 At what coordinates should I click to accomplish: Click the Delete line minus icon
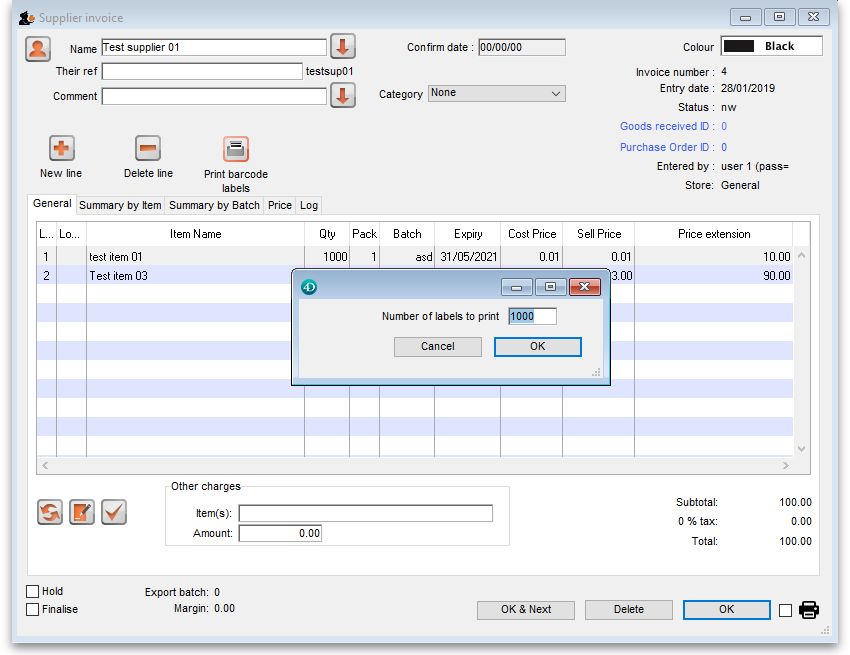[148, 149]
